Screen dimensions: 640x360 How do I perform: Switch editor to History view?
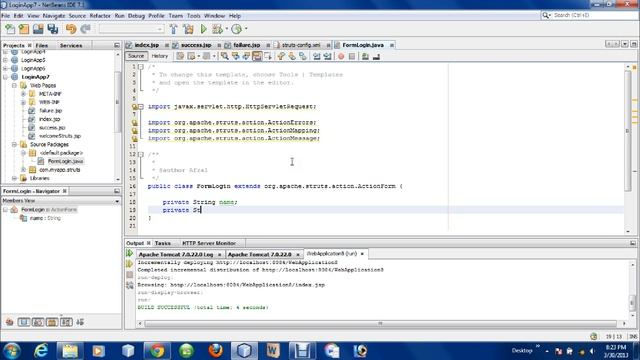pyautogui.click(x=160, y=56)
